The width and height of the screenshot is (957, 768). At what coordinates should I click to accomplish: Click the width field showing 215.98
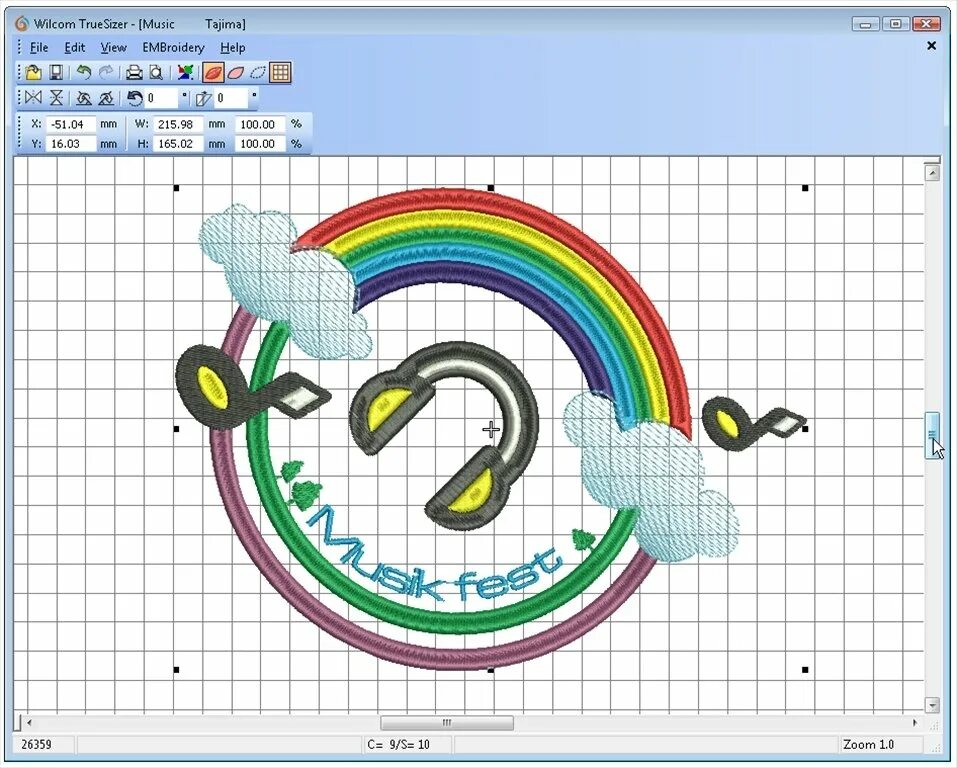pyautogui.click(x=178, y=124)
